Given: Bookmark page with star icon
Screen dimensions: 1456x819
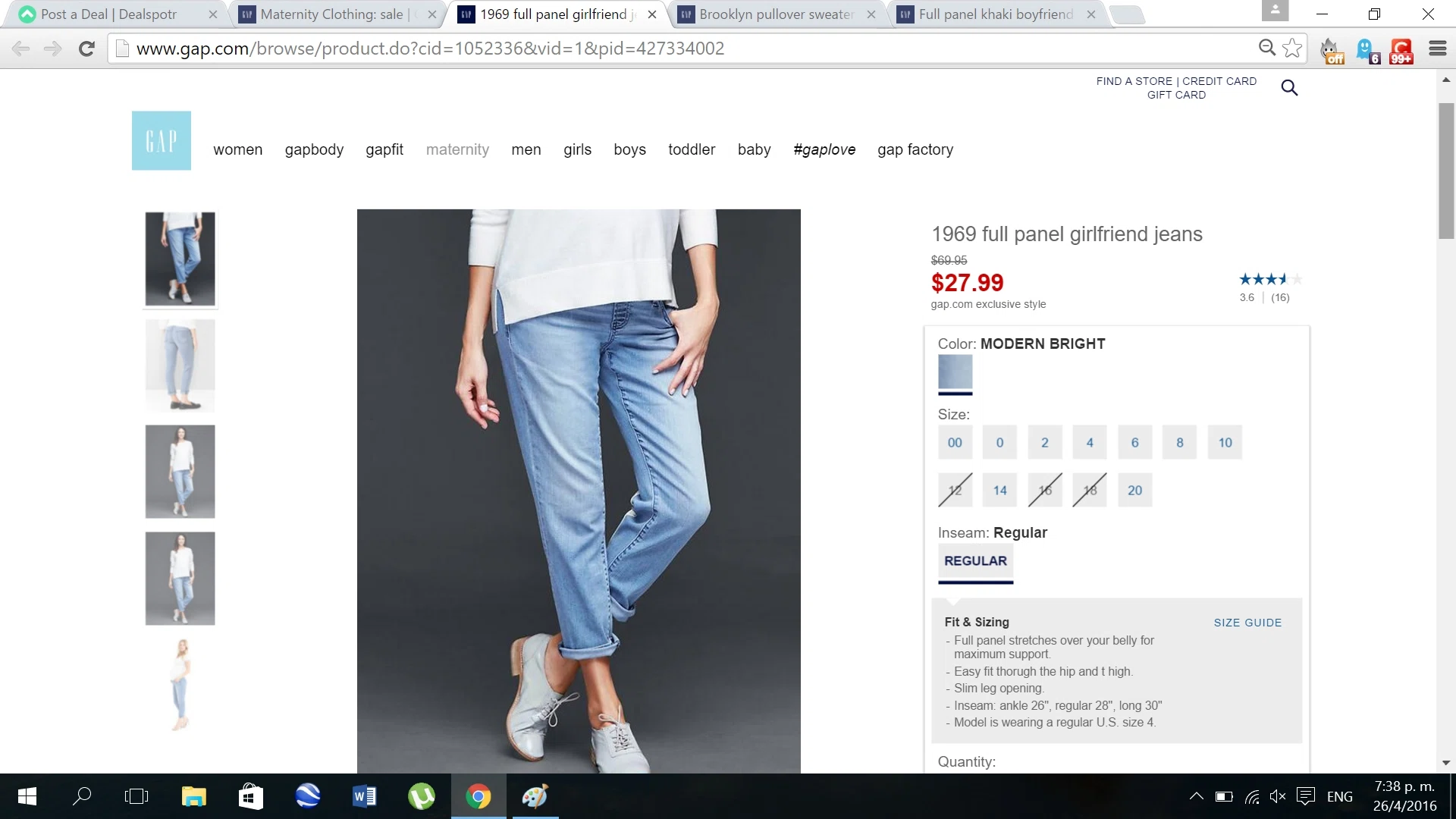Looking at the screenshot, I should 1292,49.
